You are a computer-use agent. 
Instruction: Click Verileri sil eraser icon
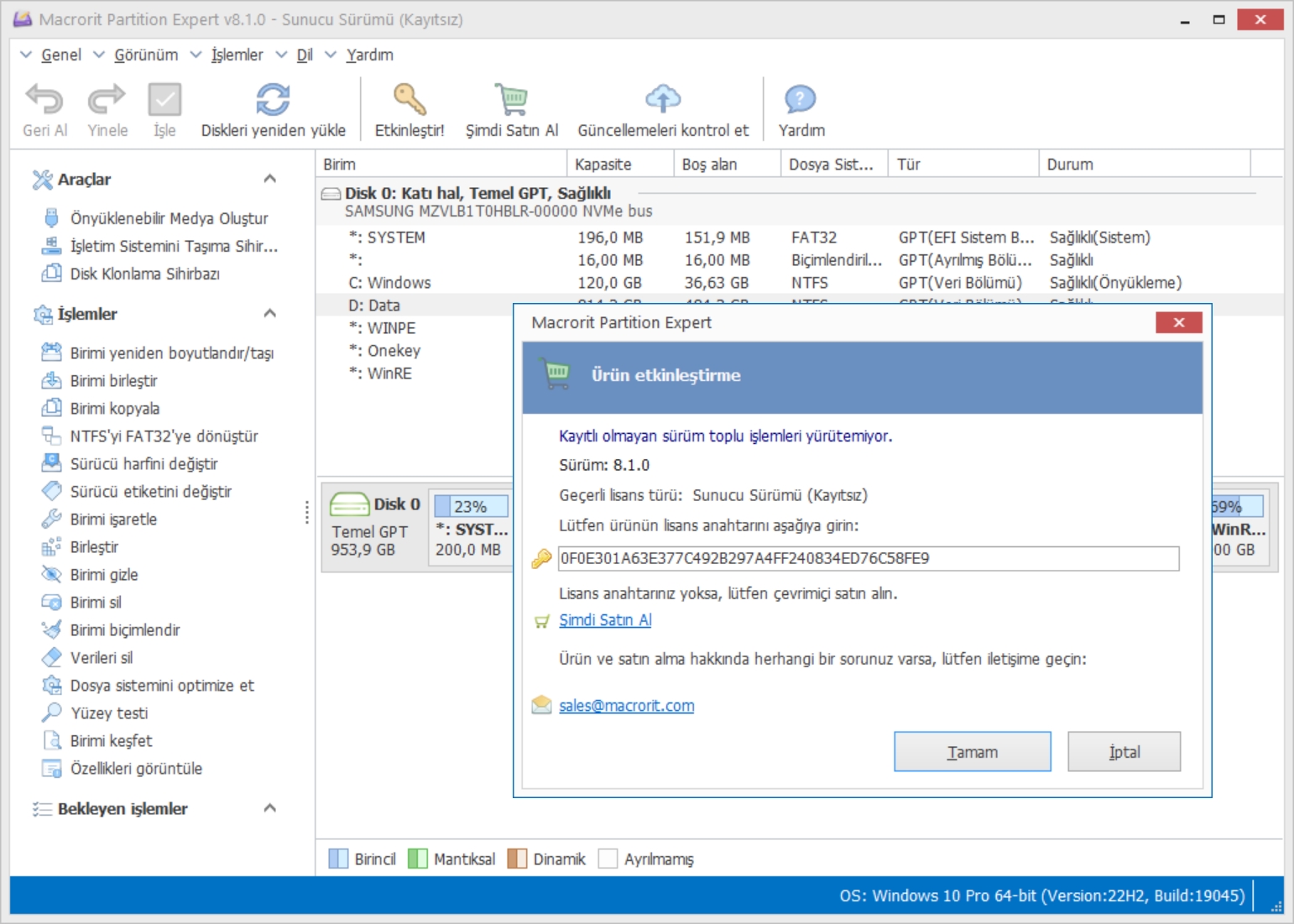click(51, 656)
